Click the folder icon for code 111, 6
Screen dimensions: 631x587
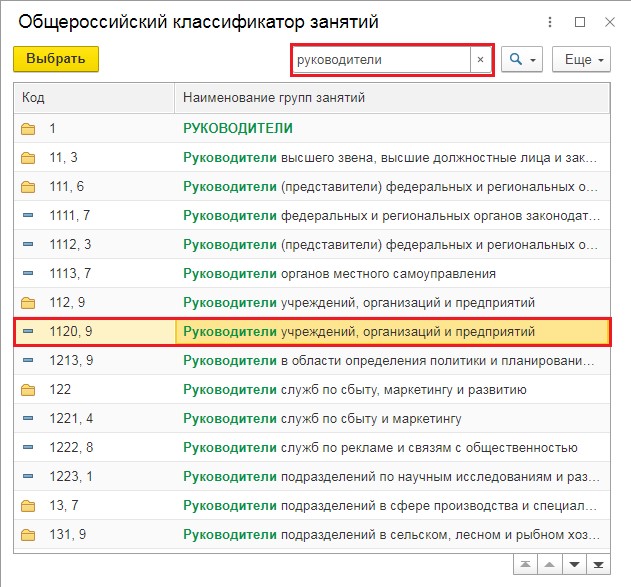pos(28,187)
